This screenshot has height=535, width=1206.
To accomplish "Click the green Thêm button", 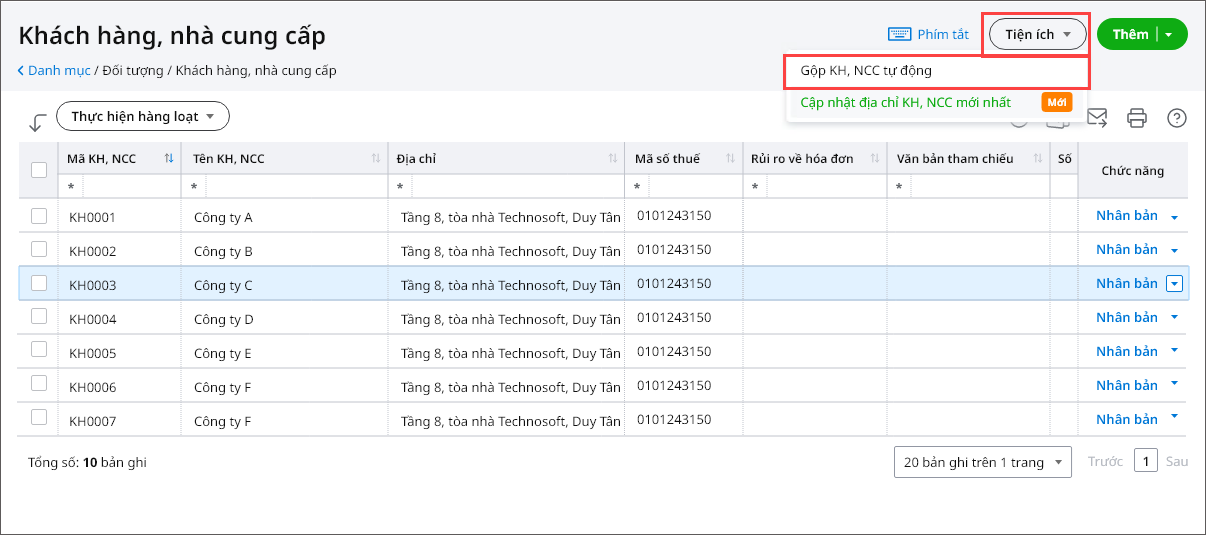I will tap(1130, 34).
